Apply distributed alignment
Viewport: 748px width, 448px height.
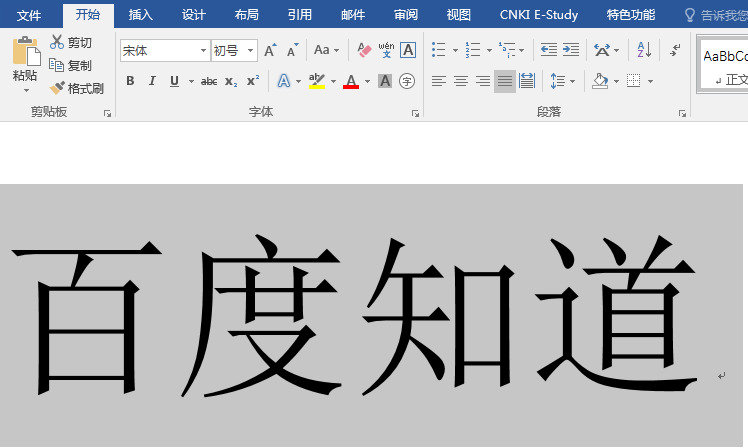click(527, 81)
